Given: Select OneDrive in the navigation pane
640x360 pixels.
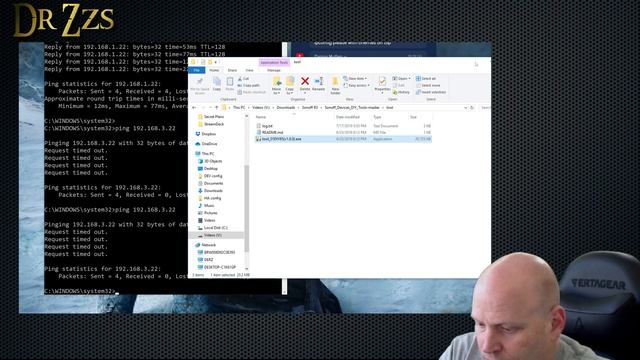Looking at the screenshot, I should point(206,144).
